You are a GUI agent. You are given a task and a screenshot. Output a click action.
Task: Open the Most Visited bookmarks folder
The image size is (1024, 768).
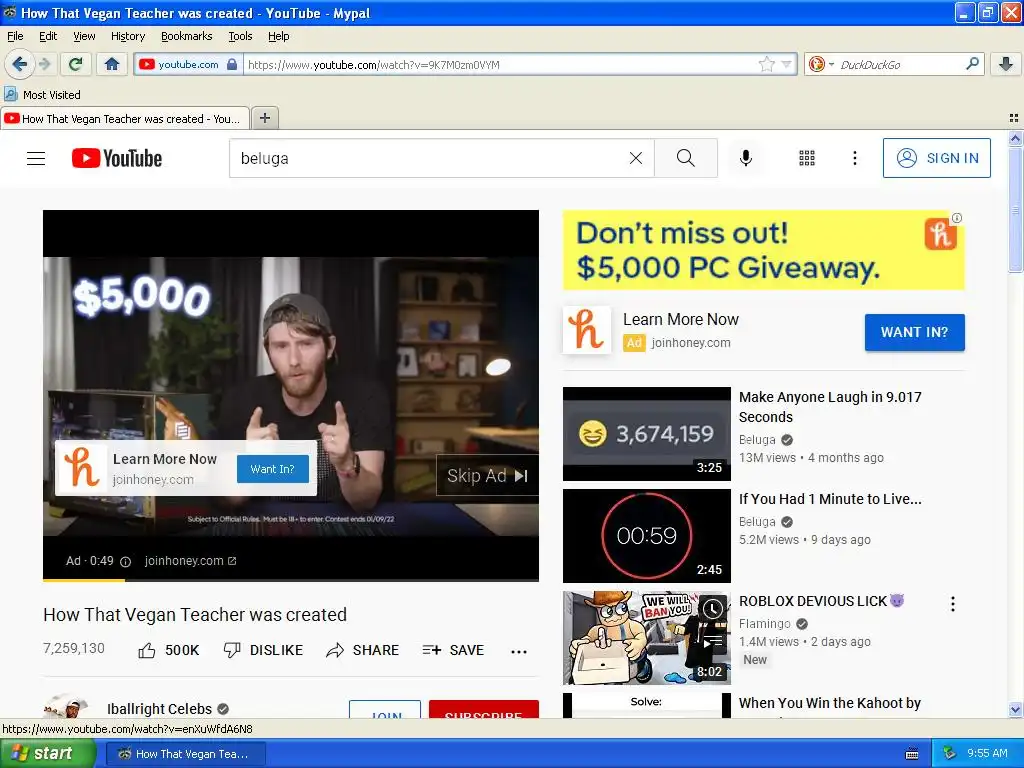click(42, 95)
